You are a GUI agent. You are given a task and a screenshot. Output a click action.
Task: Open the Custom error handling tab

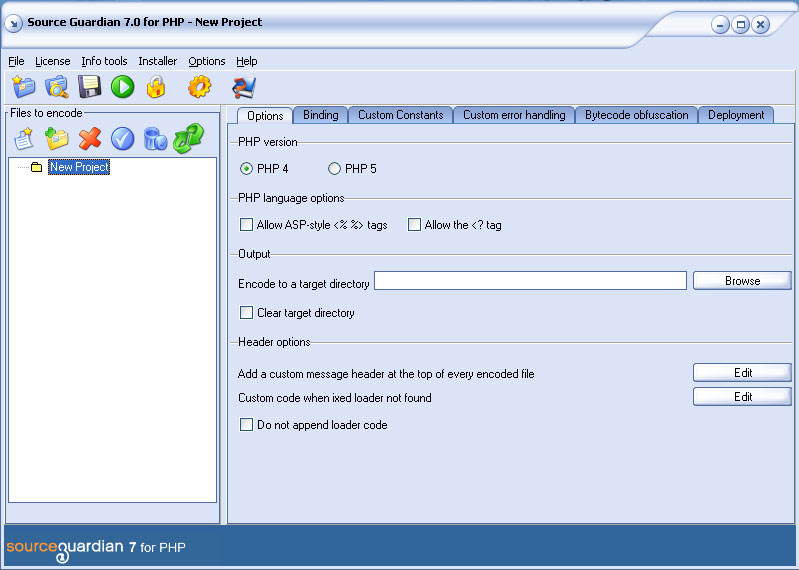(x=514, y=115)
